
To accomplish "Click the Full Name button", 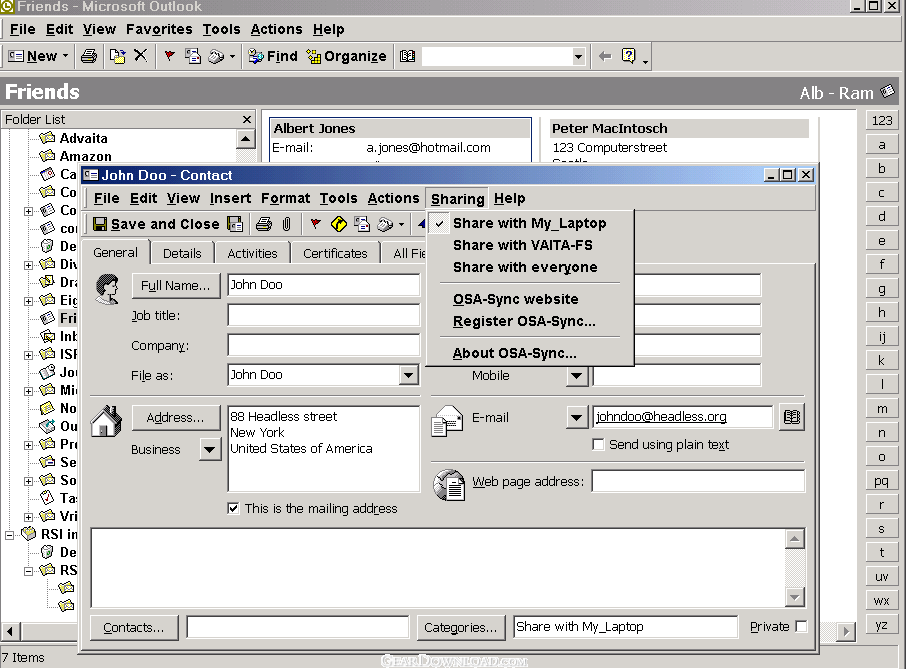I will [175, 286].
